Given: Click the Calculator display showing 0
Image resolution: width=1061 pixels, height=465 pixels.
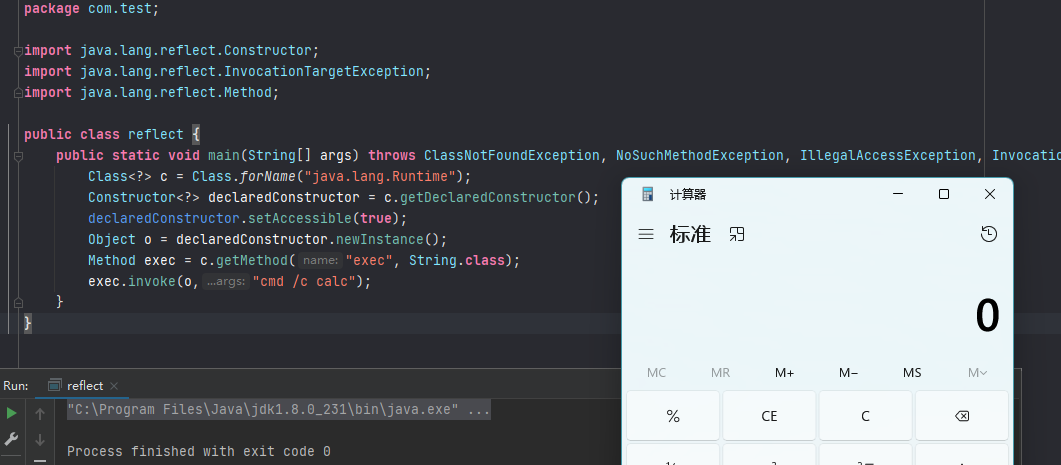Looking at the screenshot, I should coord(987,316).
